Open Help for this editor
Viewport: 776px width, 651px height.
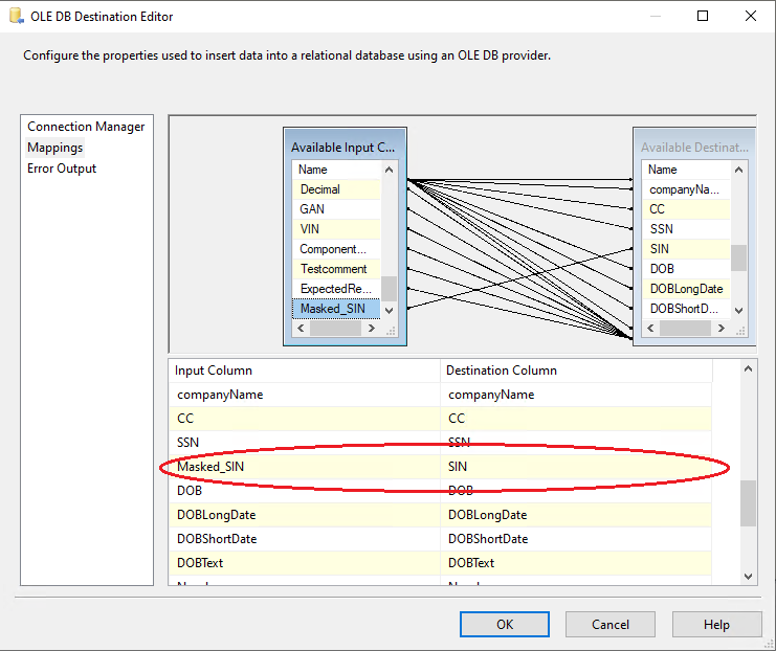click(716, 624)
